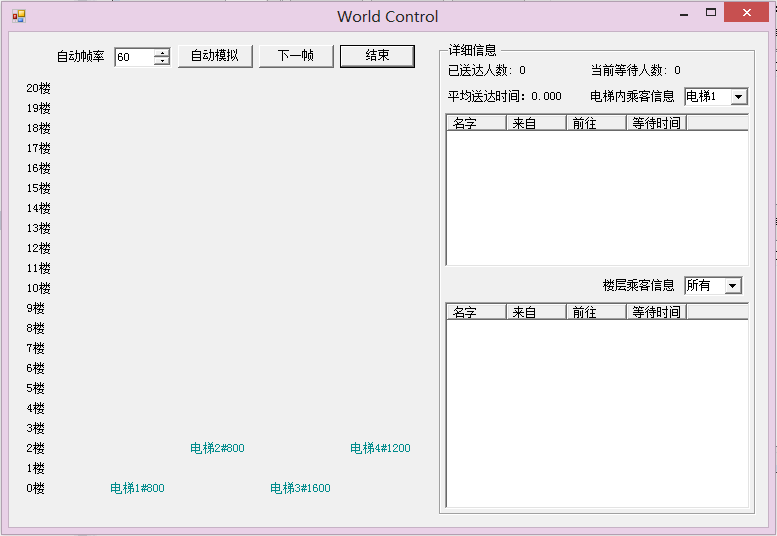
Task: Click the 下一帧 button
Action: click(x=296, y=56)
